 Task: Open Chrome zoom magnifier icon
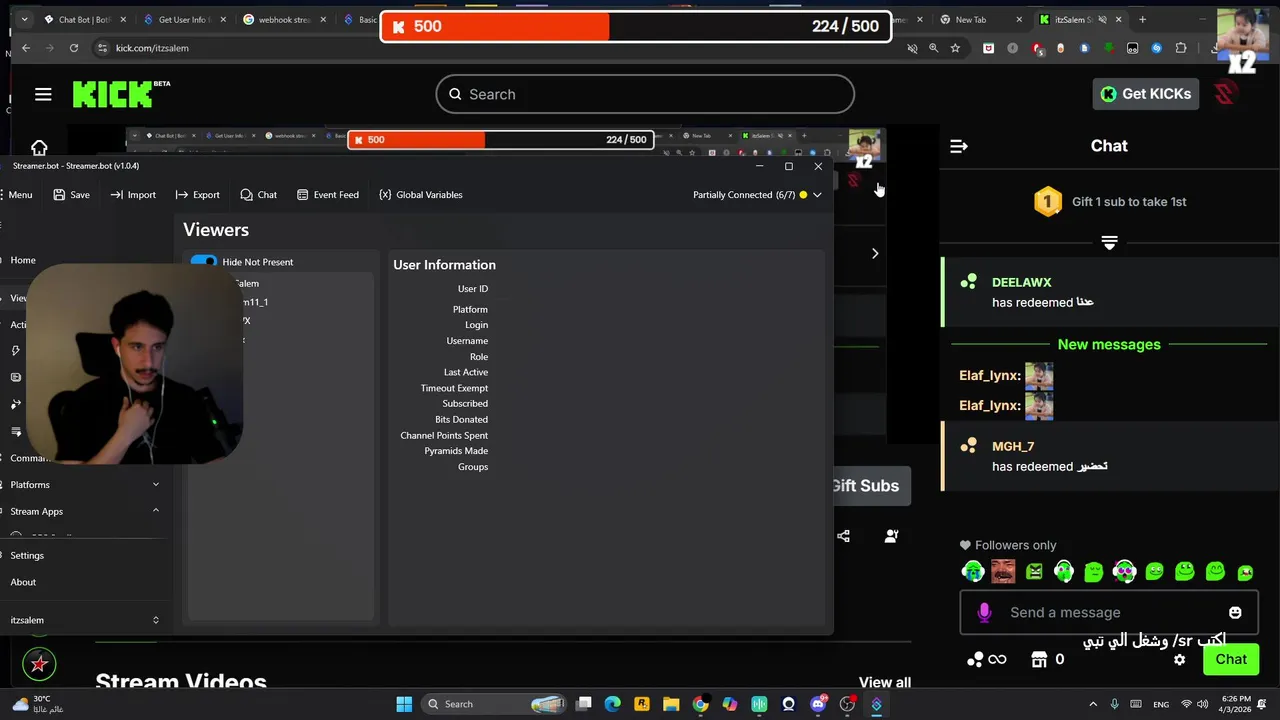[x=933, y=48]
